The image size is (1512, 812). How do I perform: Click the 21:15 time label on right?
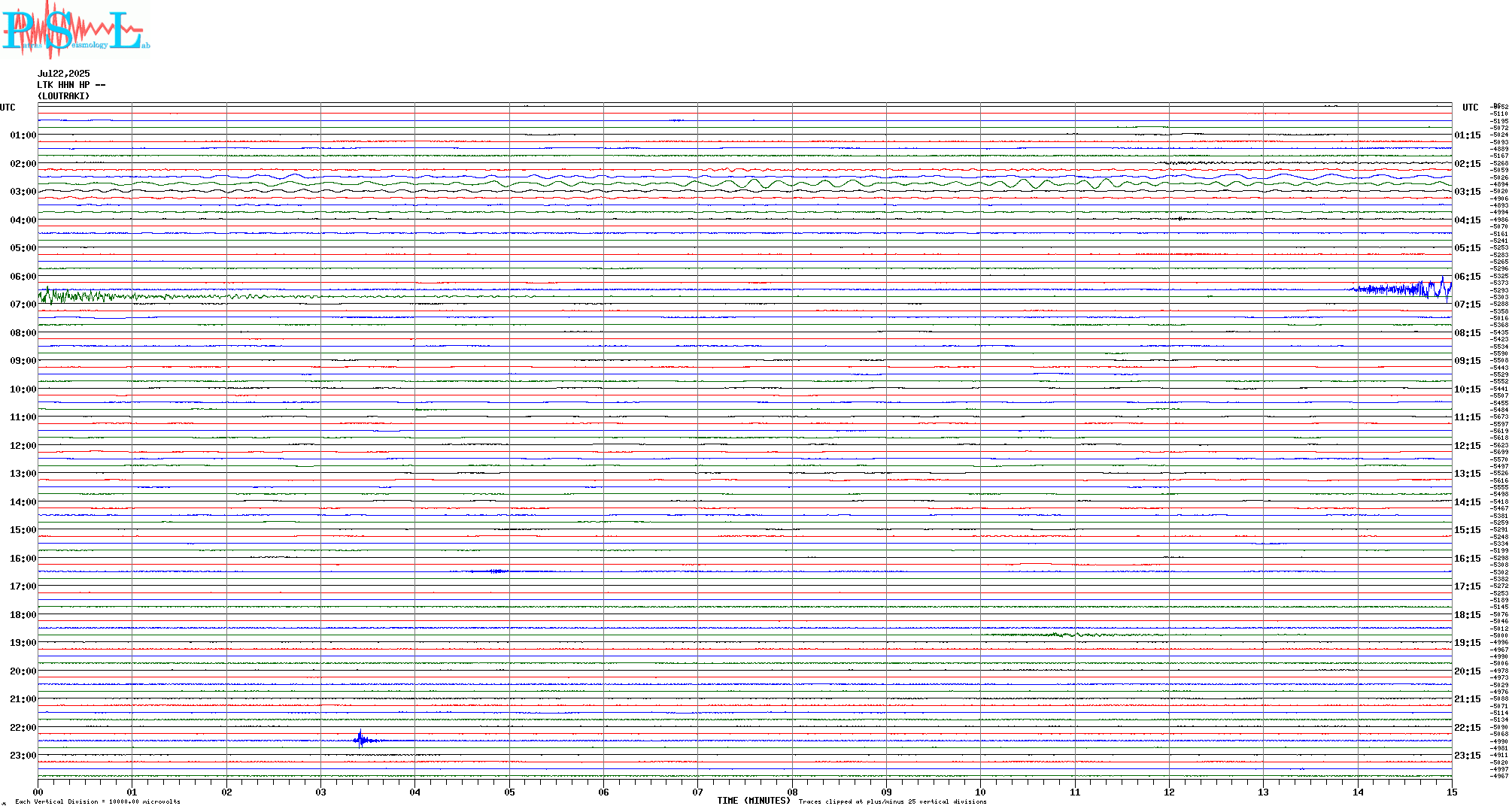(1468, 699)
